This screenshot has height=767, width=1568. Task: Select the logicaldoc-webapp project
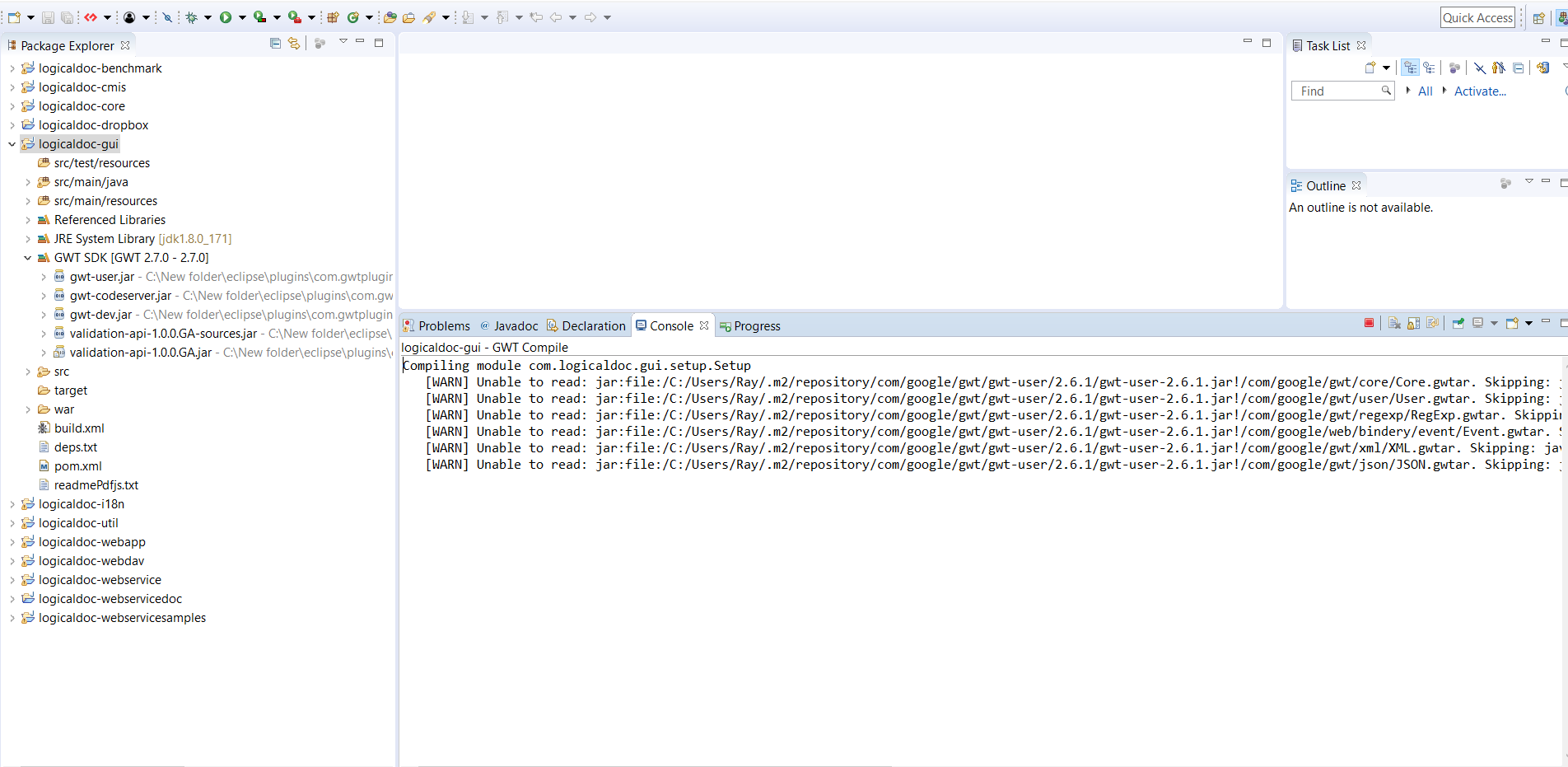point(84,542)
